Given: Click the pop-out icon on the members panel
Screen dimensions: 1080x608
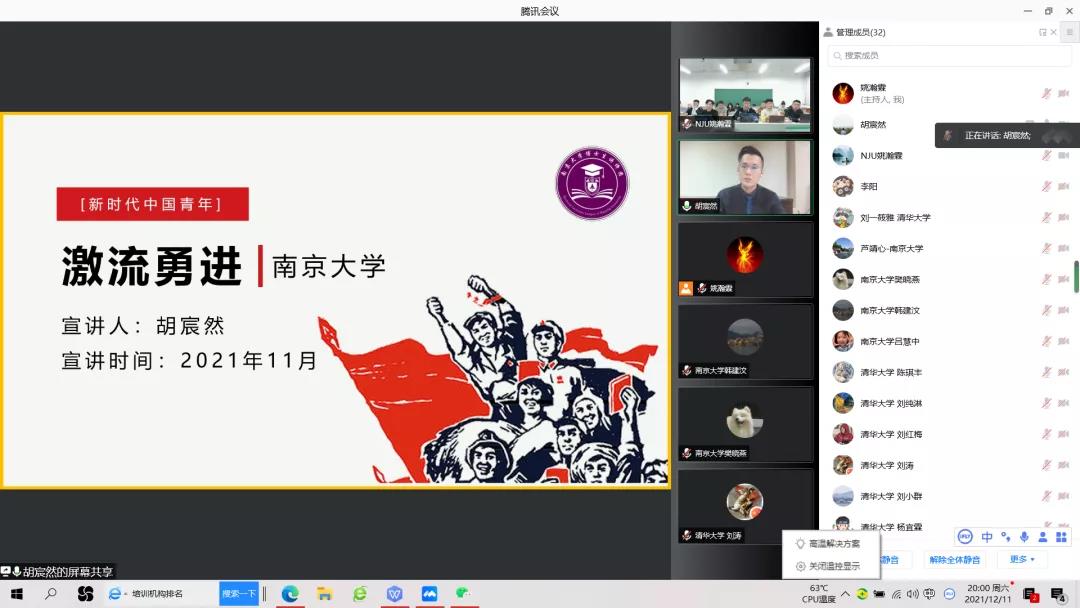Looking at the screenshot, I should (x=1043, y=31).
